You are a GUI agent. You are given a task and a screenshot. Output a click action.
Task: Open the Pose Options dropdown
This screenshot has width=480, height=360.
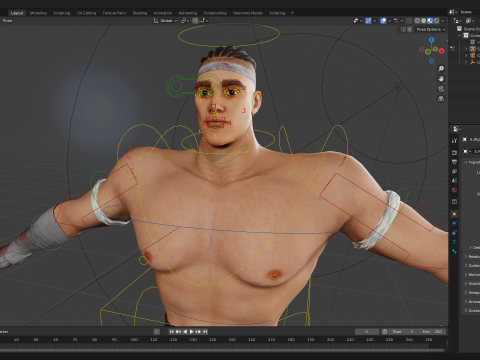click(430, 29)
